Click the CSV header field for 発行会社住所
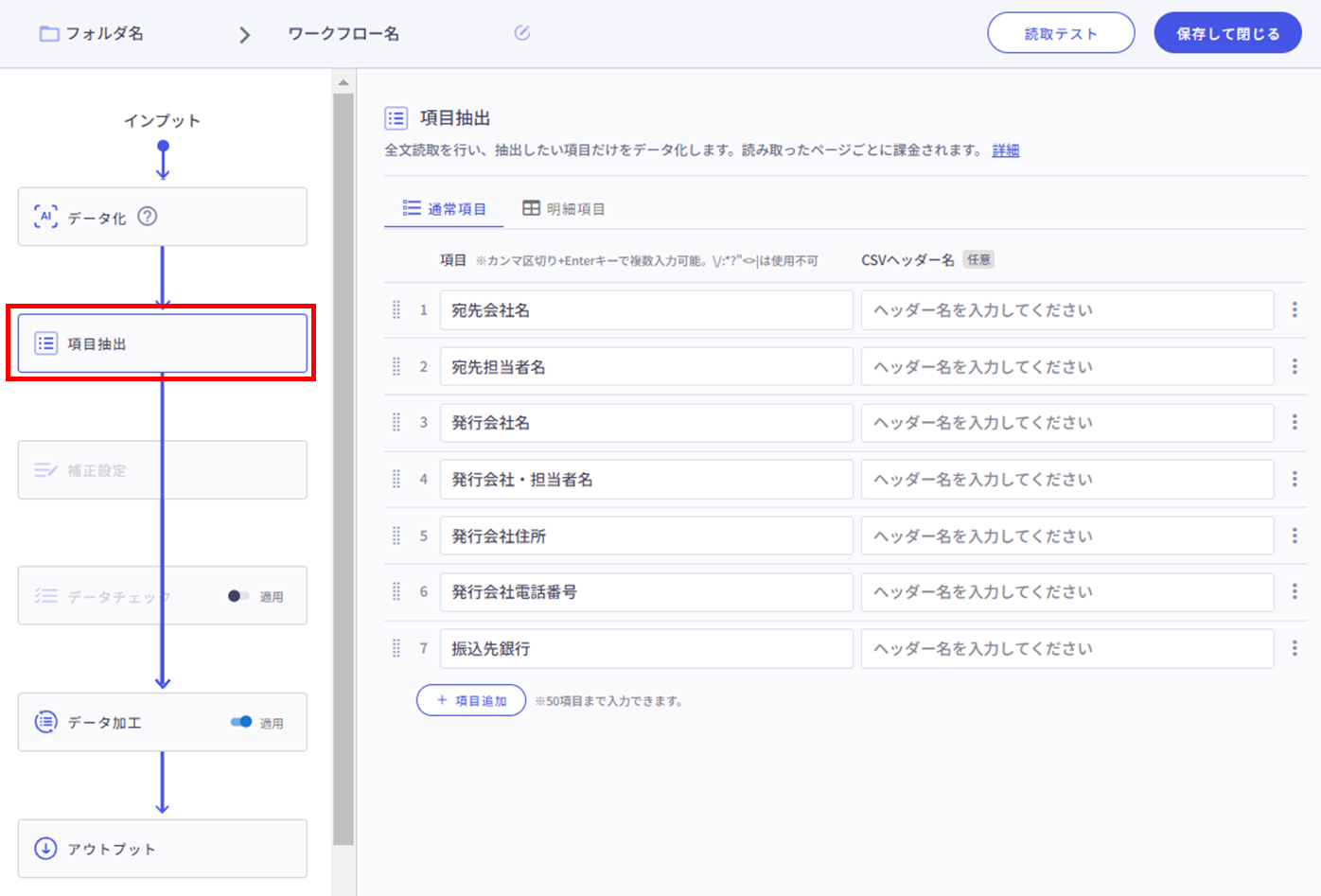Viewport: 1321px width, 896px height. [x=1067, y=536]
